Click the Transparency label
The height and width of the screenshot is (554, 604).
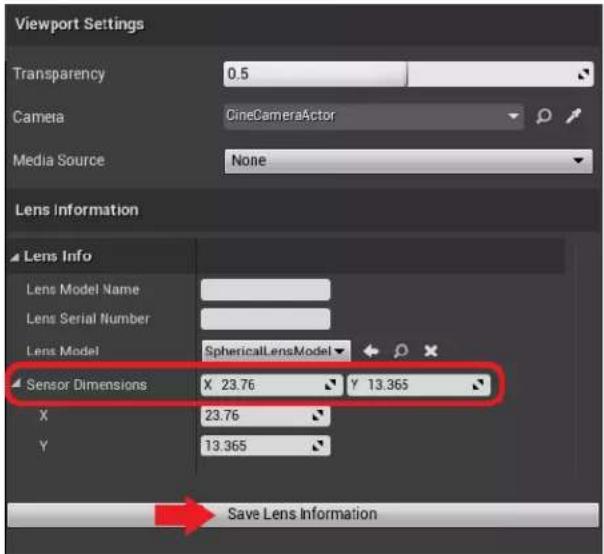click(x=59, y=74)
